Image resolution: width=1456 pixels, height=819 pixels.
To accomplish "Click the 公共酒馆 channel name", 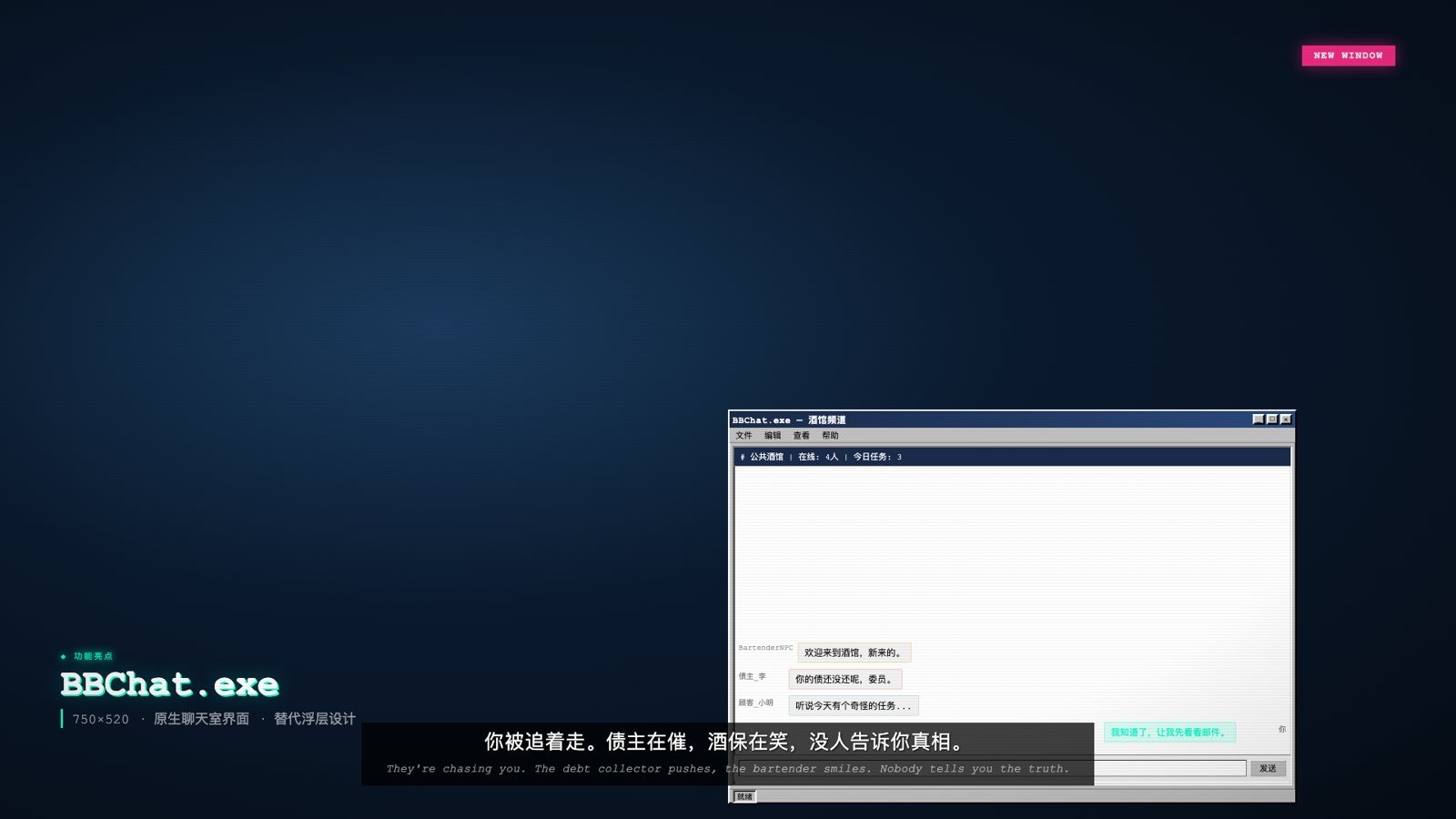I will pyautogui.click(x=766, y=457).
